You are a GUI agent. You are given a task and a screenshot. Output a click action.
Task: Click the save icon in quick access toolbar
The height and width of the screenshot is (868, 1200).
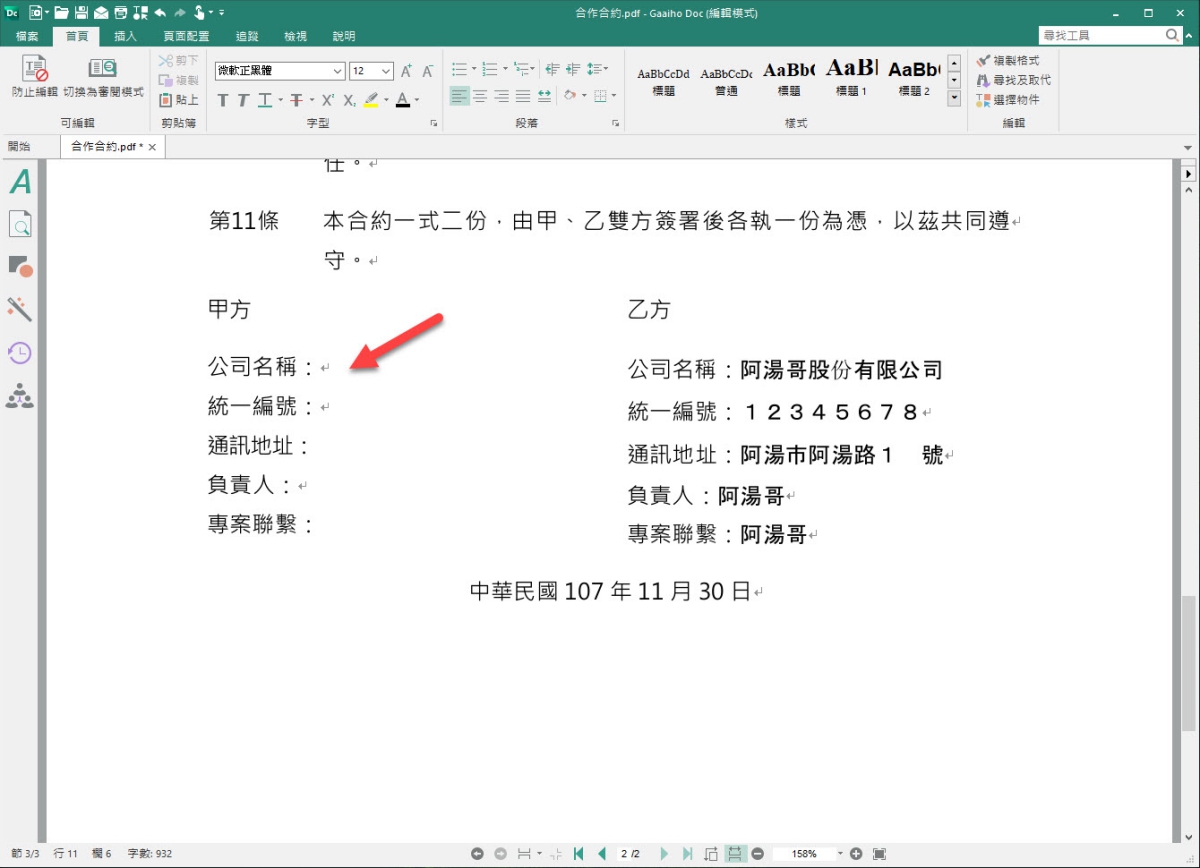(x=81, y=13)
